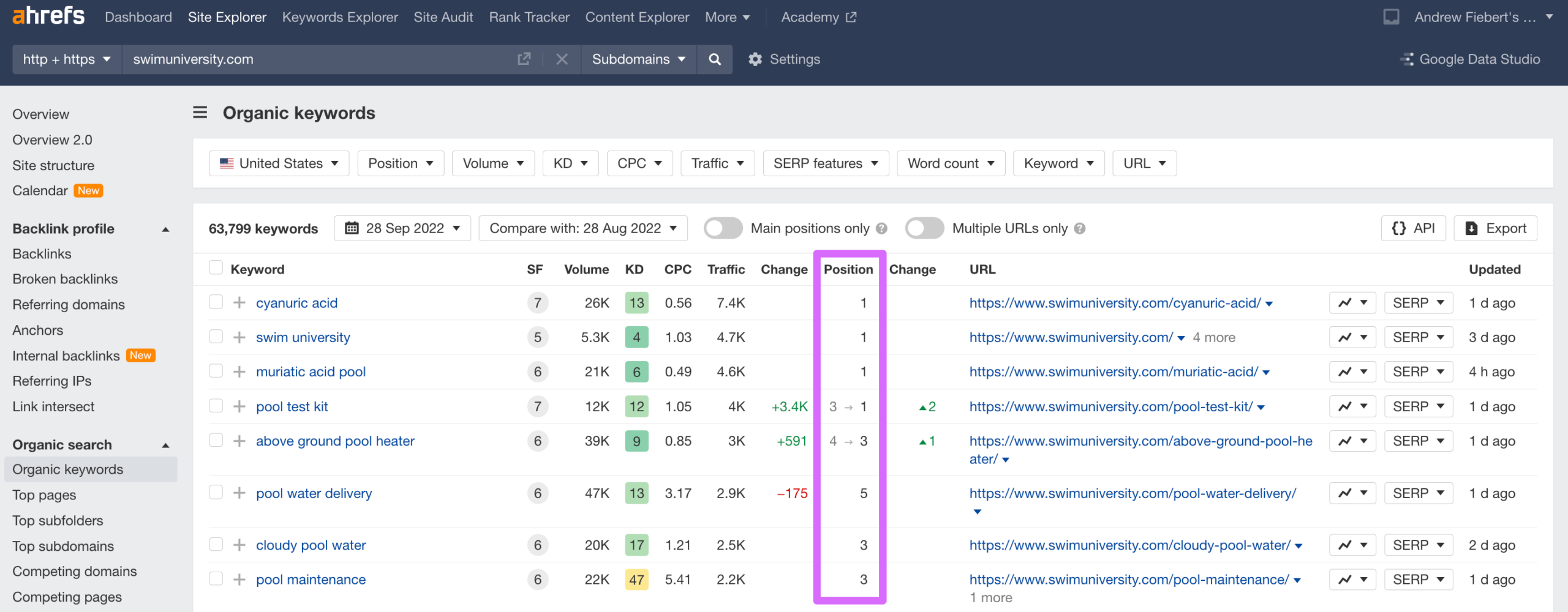
Task: Open Site Audit in top nav
Action: pyautogui.click(x=443, y=17)
